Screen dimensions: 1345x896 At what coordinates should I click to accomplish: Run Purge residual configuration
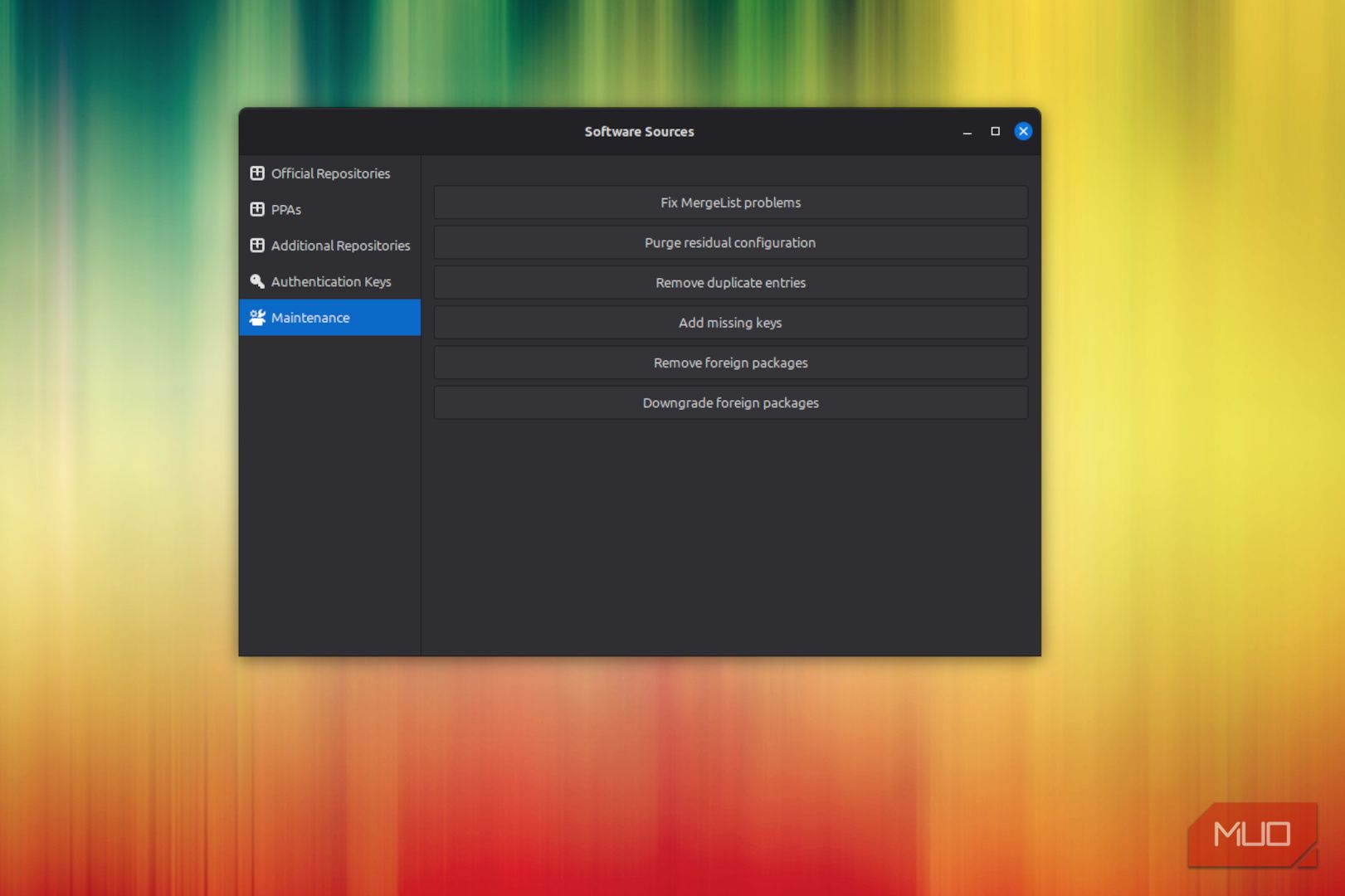[x=730, y=242]
